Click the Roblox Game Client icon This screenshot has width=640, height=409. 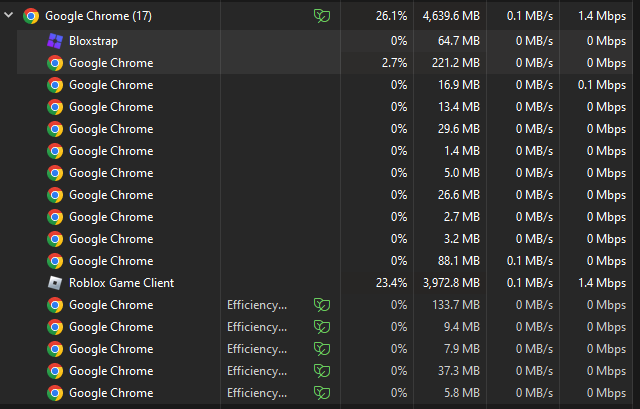[x=55, y=283]
